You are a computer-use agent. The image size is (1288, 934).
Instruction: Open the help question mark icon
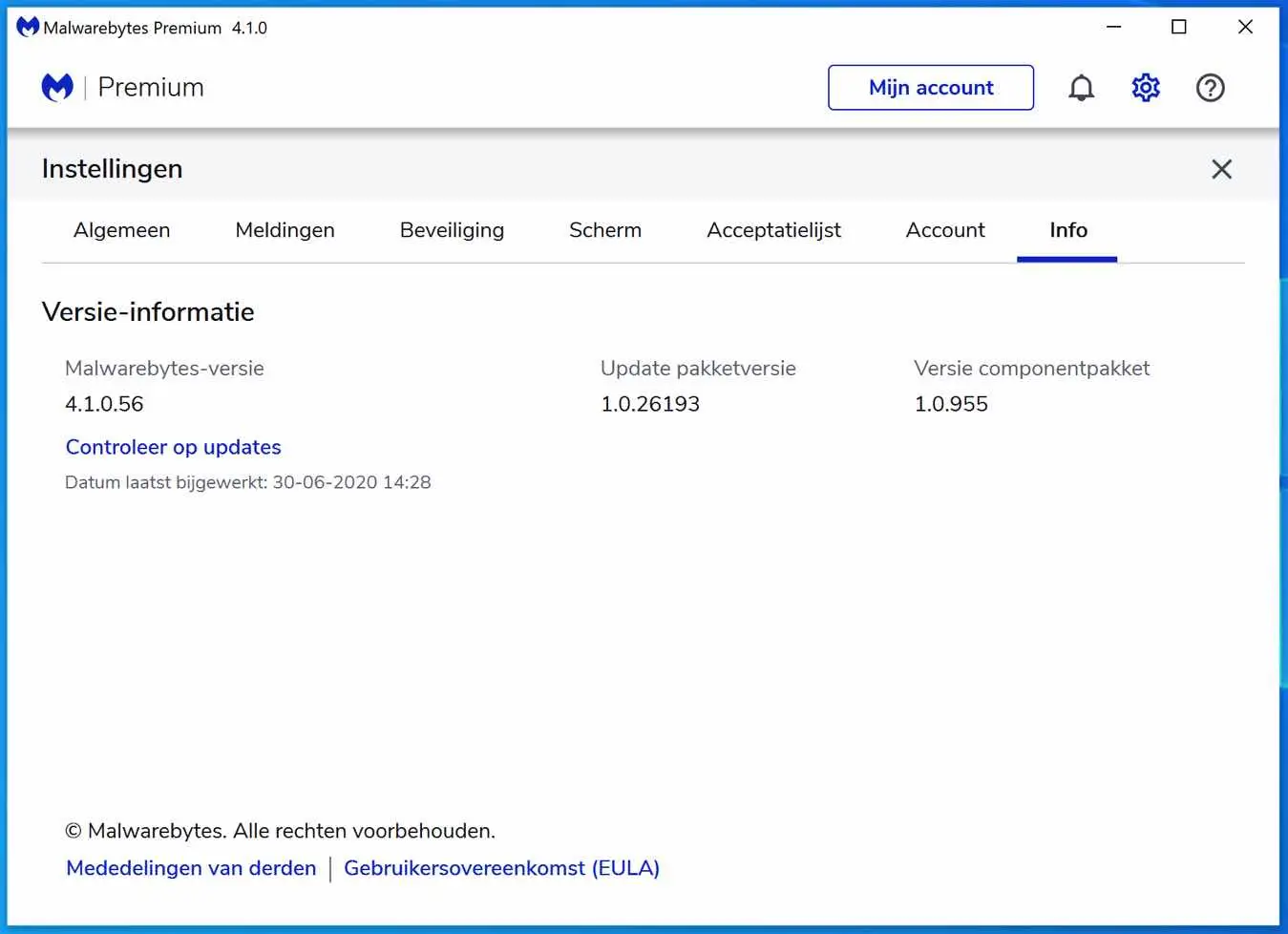click(1210, 88)
